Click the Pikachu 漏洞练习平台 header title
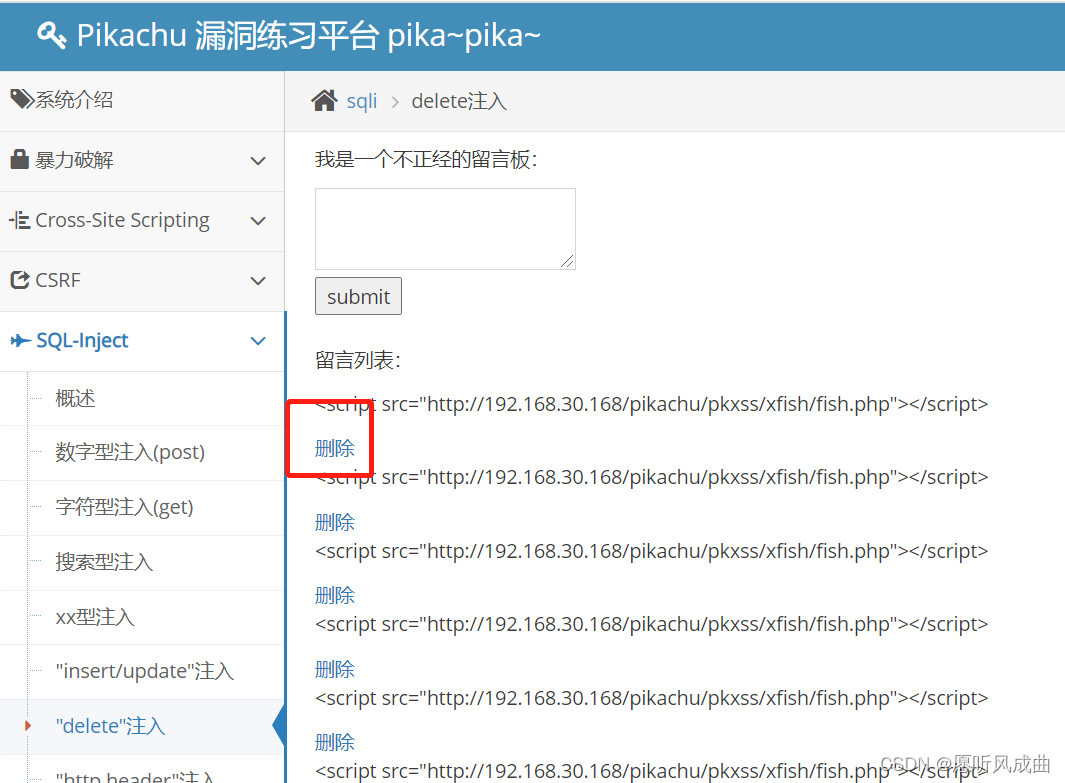 (x=308, y=35)
